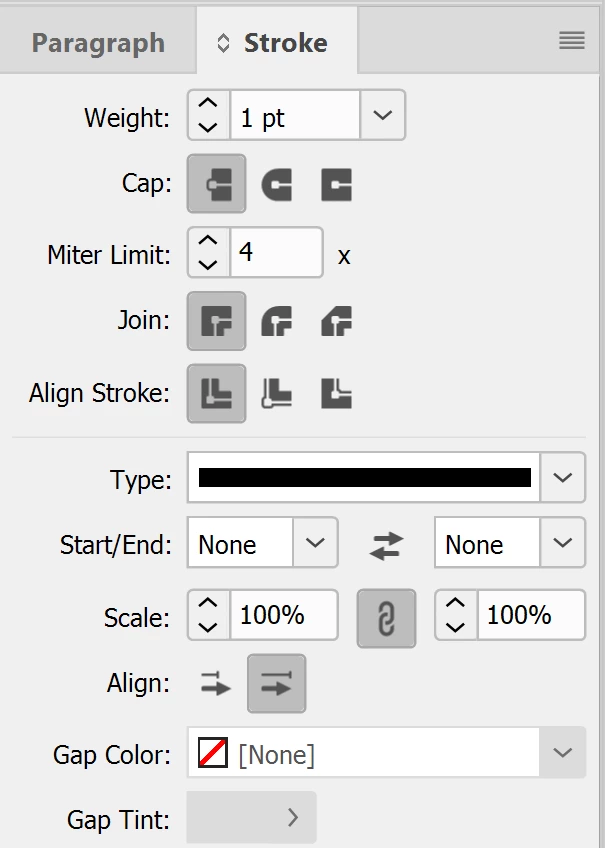Switch to the Paragraph tab
Image resolution: width=605 pixels, height=848 pixels.
tap(98, 43)
